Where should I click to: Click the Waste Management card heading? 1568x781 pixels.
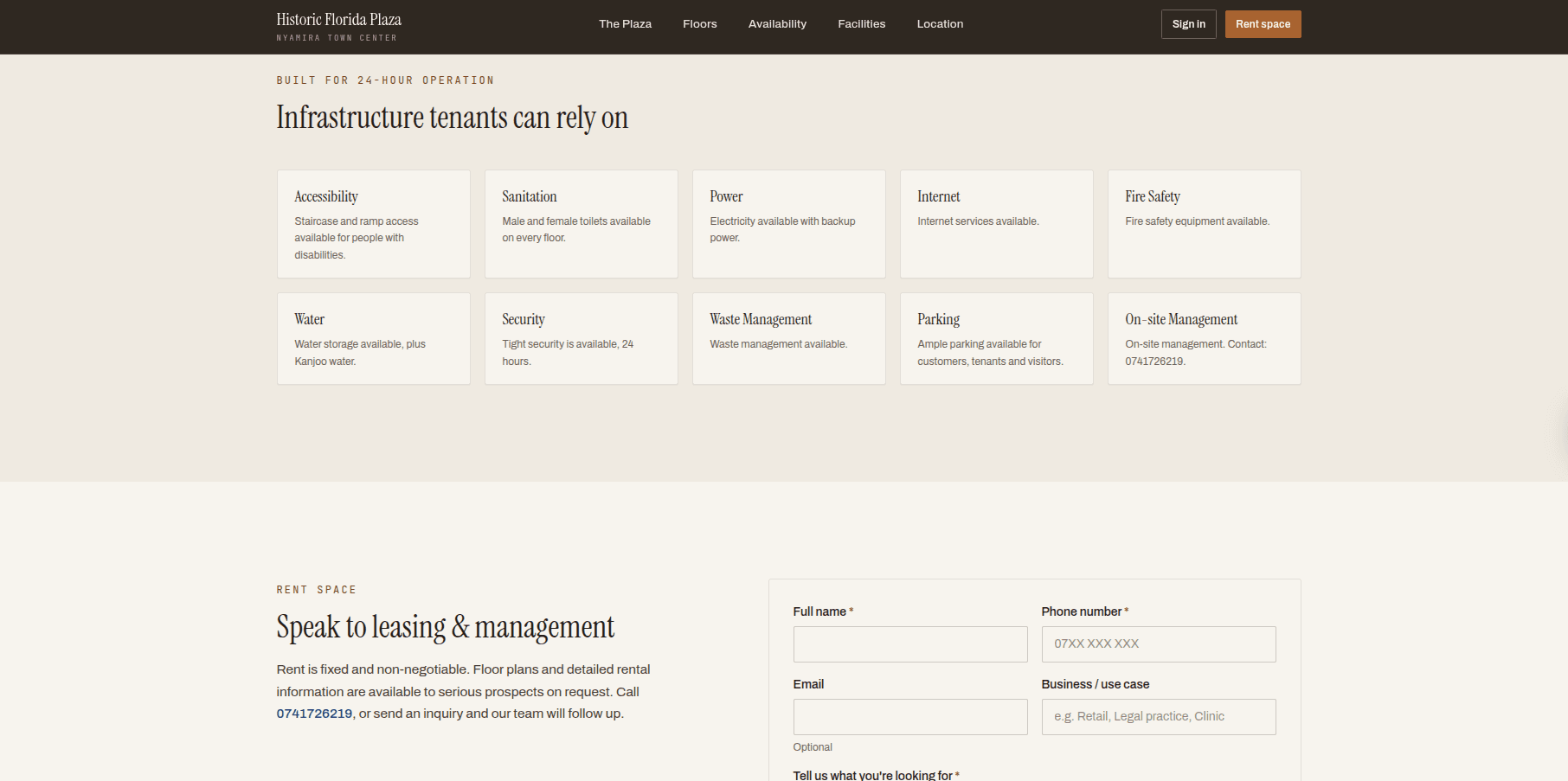761,320
